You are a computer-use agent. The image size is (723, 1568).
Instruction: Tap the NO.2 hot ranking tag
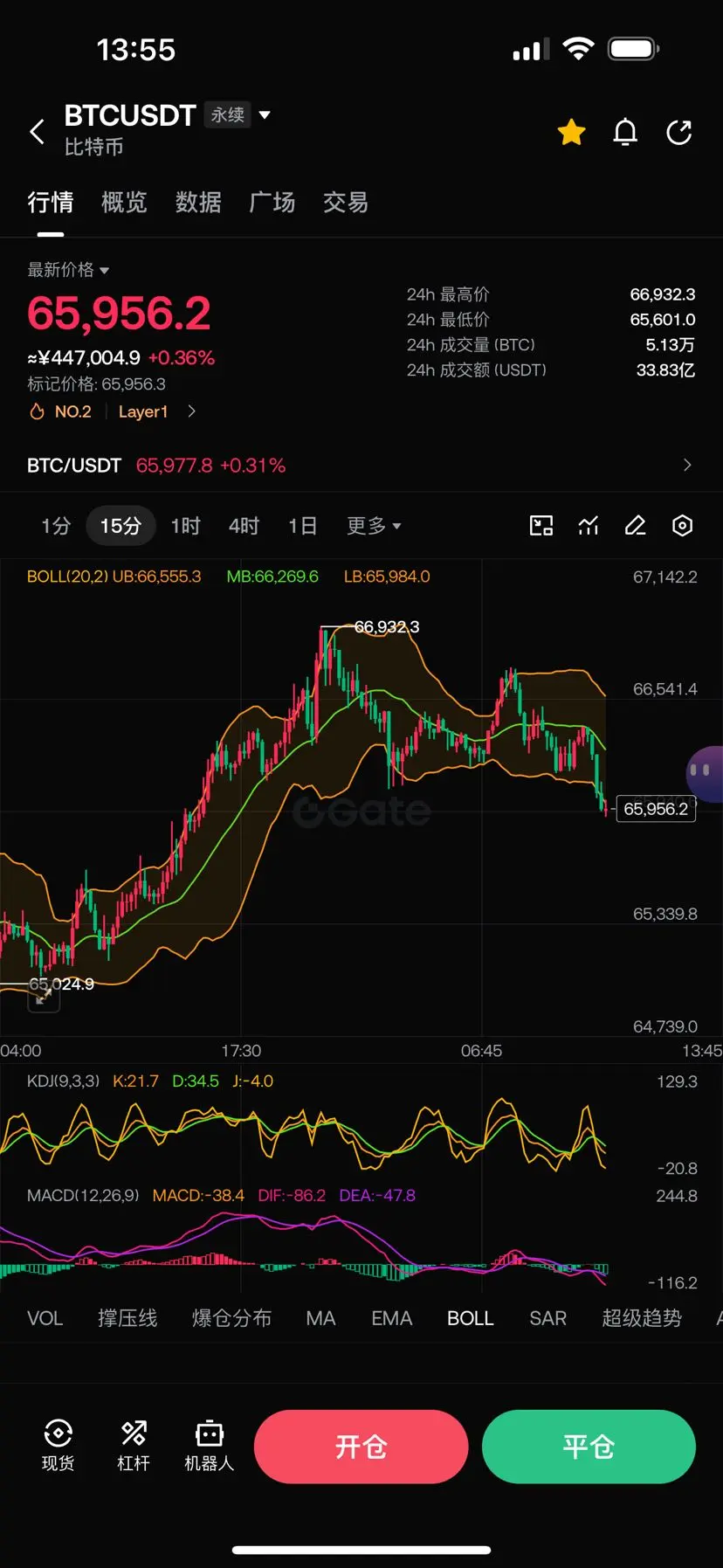[72, 411]
